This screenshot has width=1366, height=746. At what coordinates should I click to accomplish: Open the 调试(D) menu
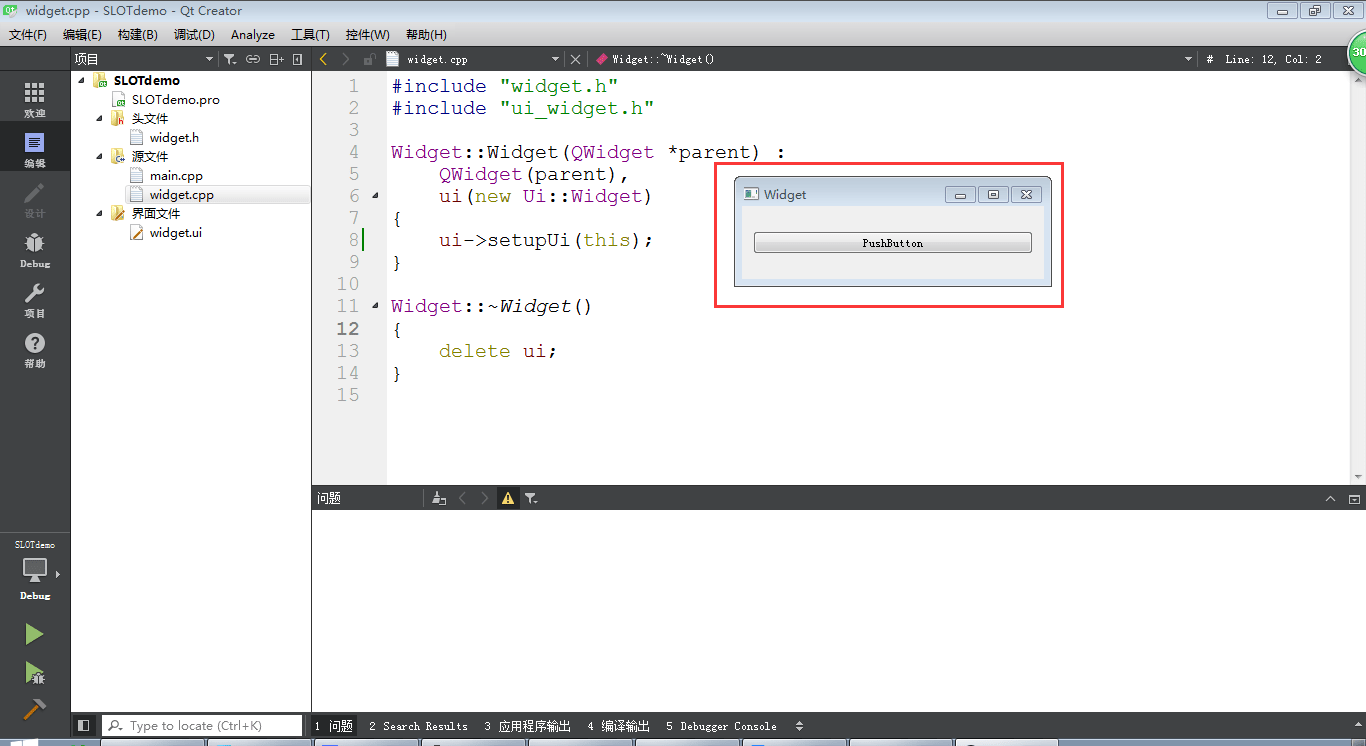[194, 35]
